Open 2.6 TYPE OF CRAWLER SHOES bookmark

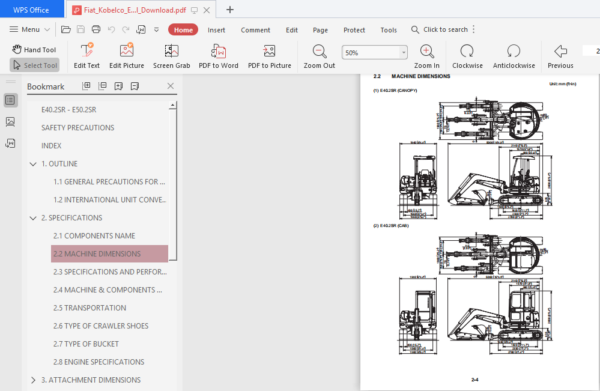[101, 326]
